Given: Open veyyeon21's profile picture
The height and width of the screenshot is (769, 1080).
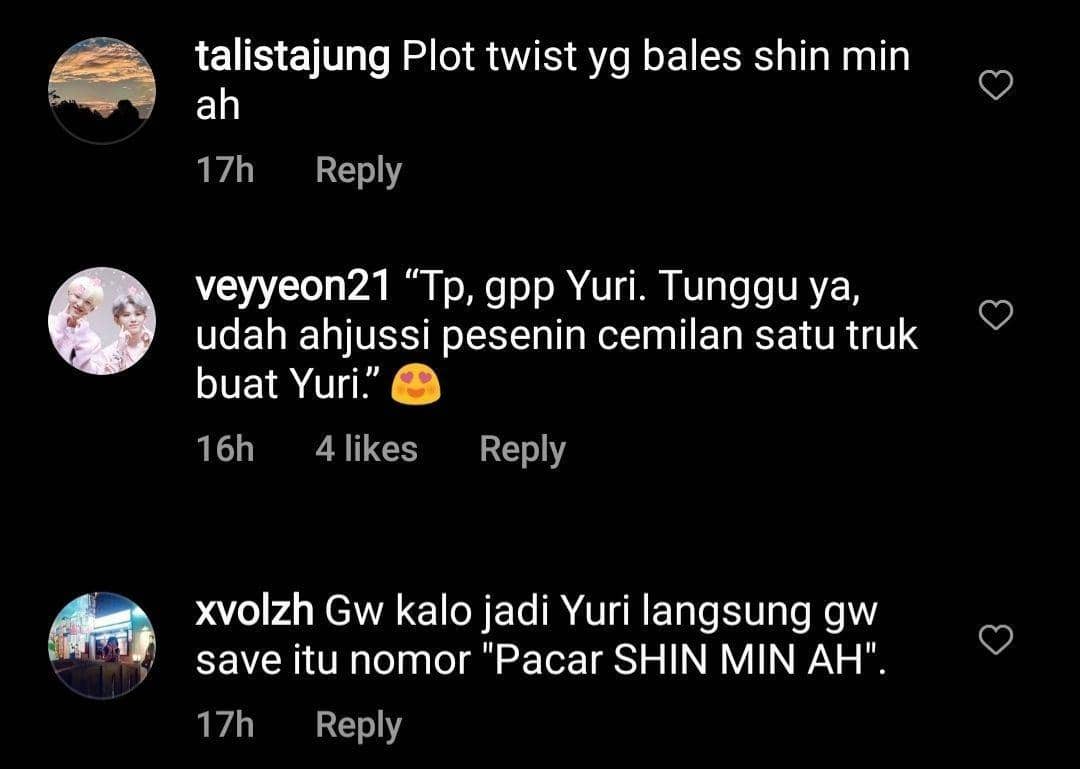Looking at the screenshot, I should point(102,321).
